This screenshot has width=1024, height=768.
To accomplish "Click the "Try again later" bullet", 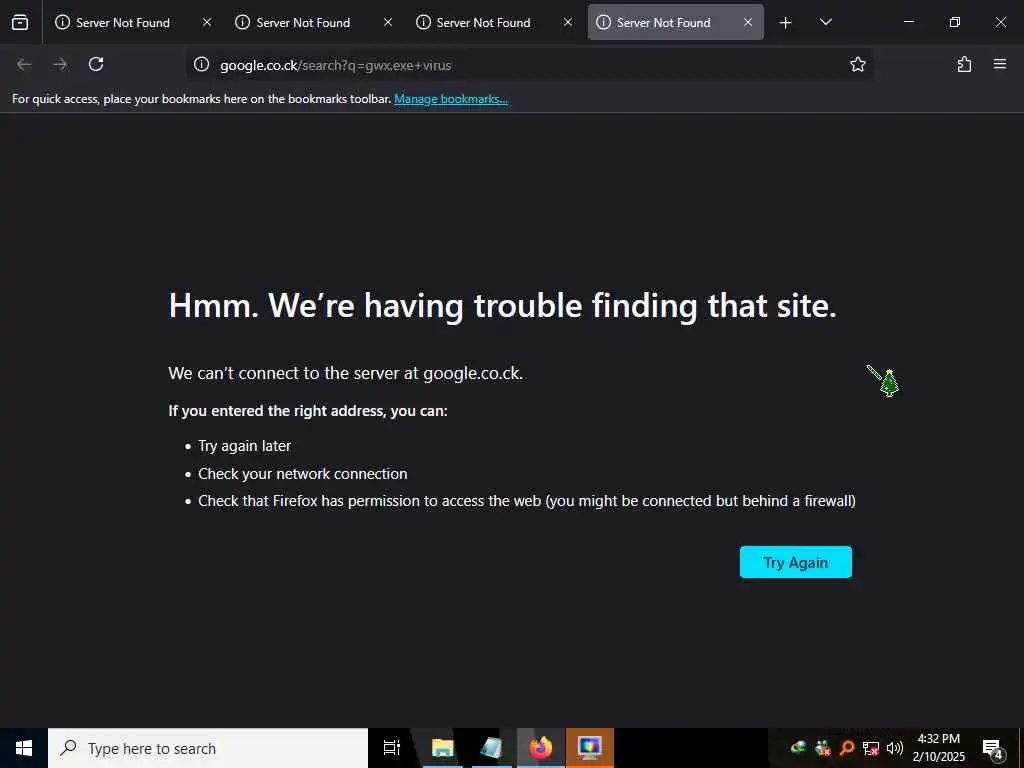I will click(244, 446).
